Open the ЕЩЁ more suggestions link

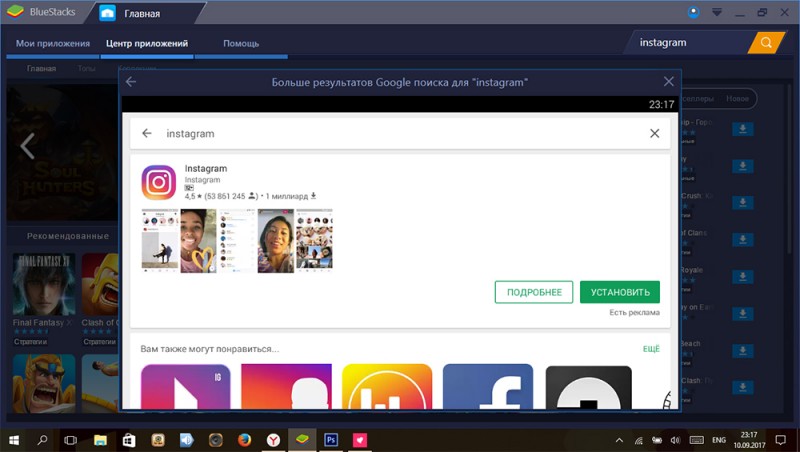651,349
